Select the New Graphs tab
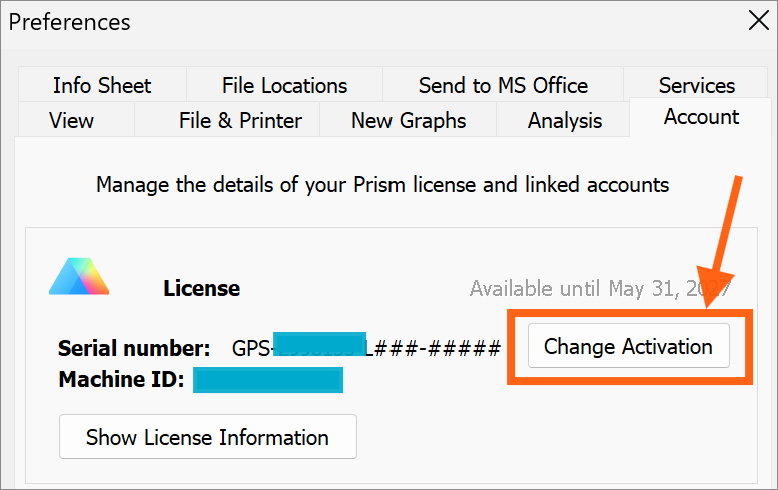The height and width of the screenshot is (490, 778). [x=408, y=121]
